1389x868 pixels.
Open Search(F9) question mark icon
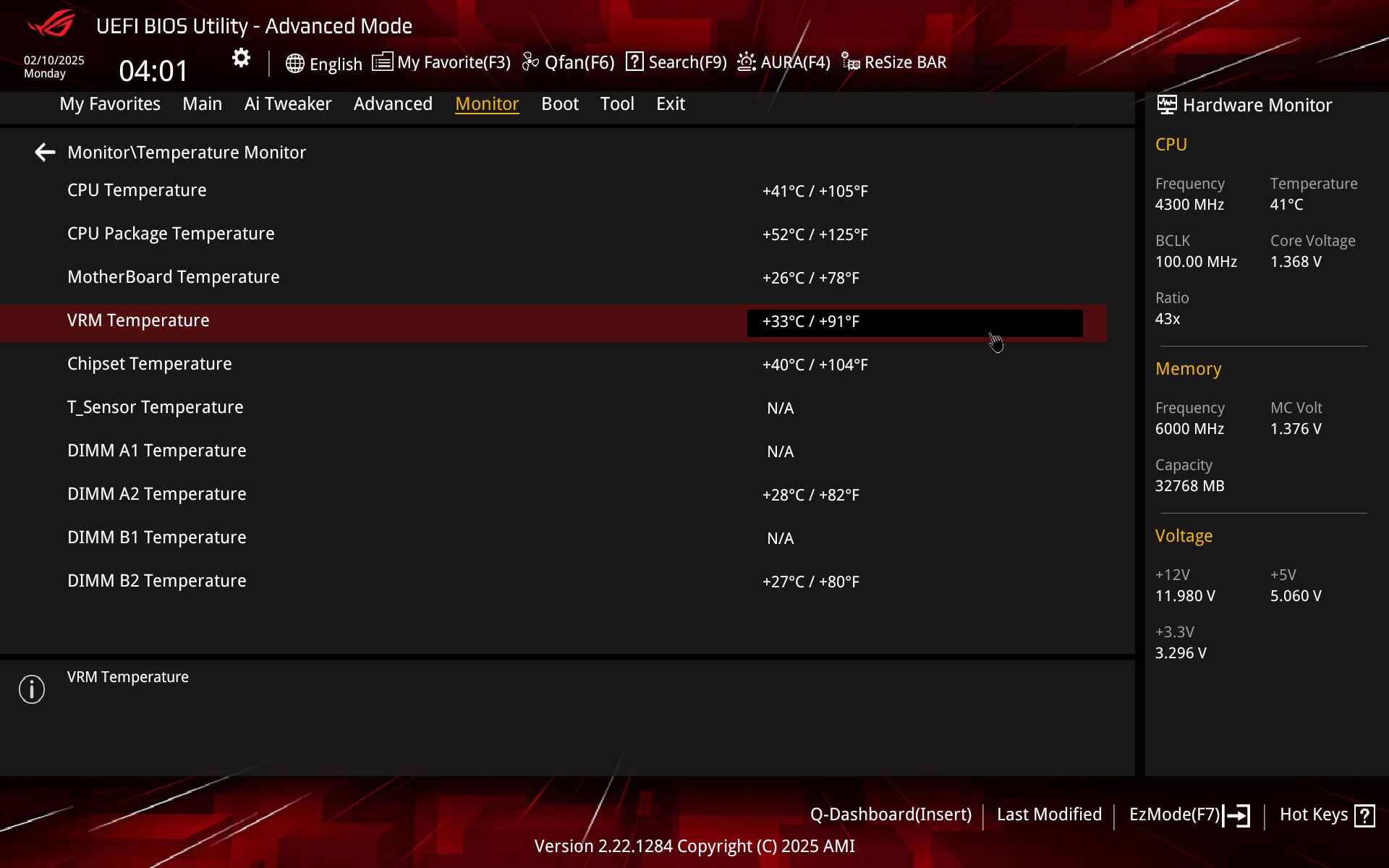point(634,62)
